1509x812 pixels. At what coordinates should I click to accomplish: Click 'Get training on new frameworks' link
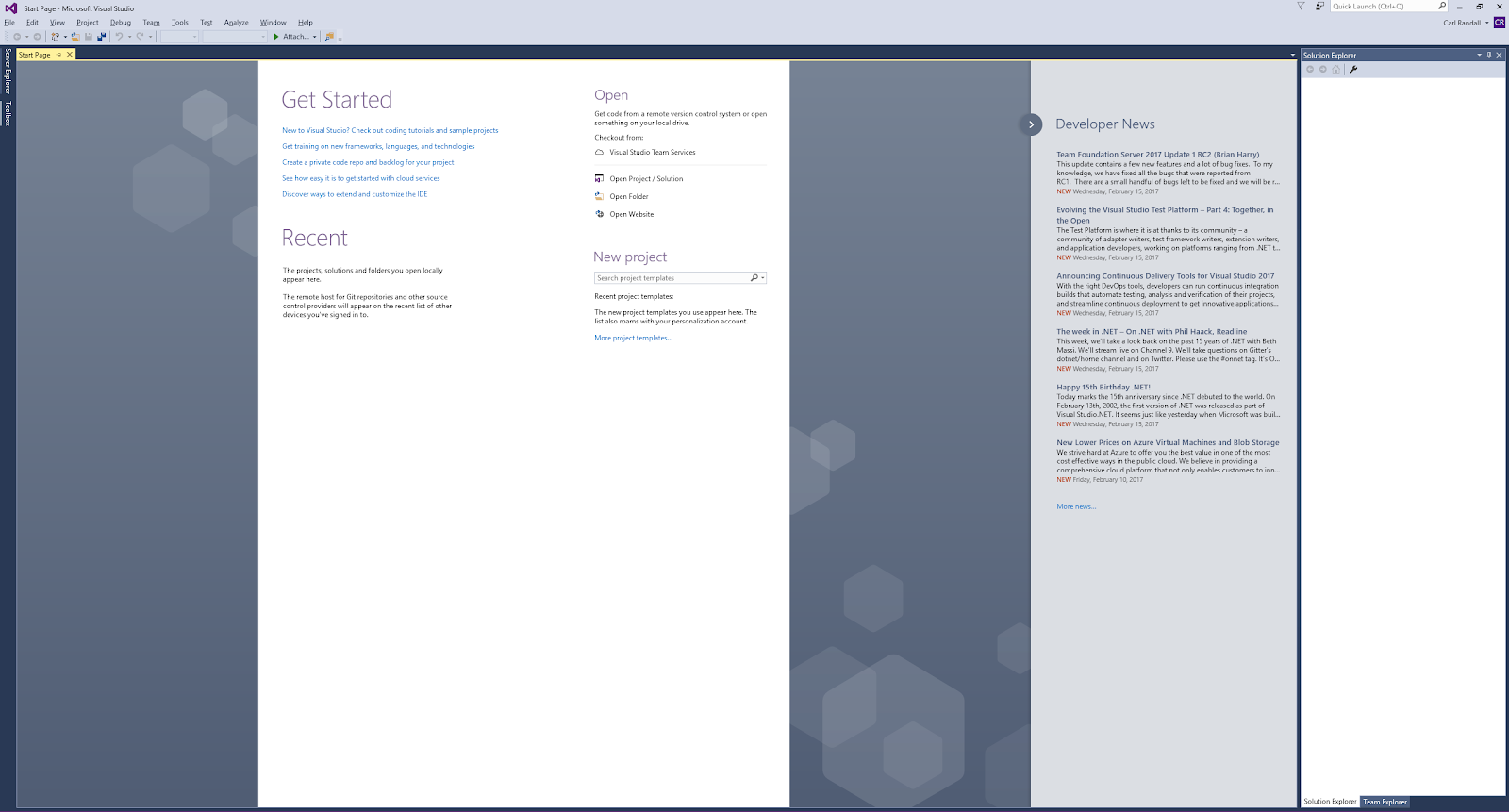(x=378, y=146)
